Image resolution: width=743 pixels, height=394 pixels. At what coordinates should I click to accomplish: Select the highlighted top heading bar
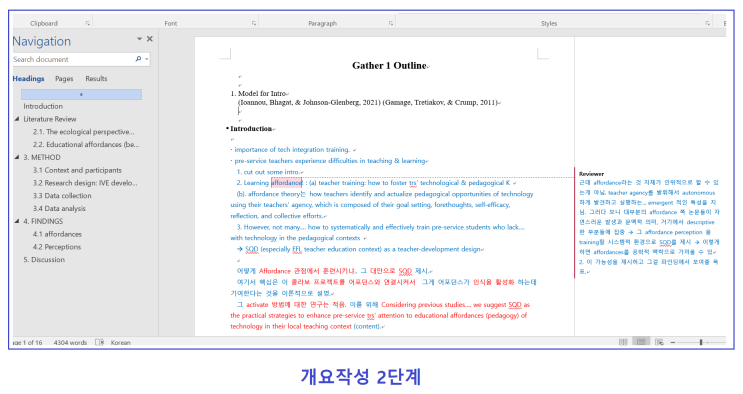tap(81, 94)
